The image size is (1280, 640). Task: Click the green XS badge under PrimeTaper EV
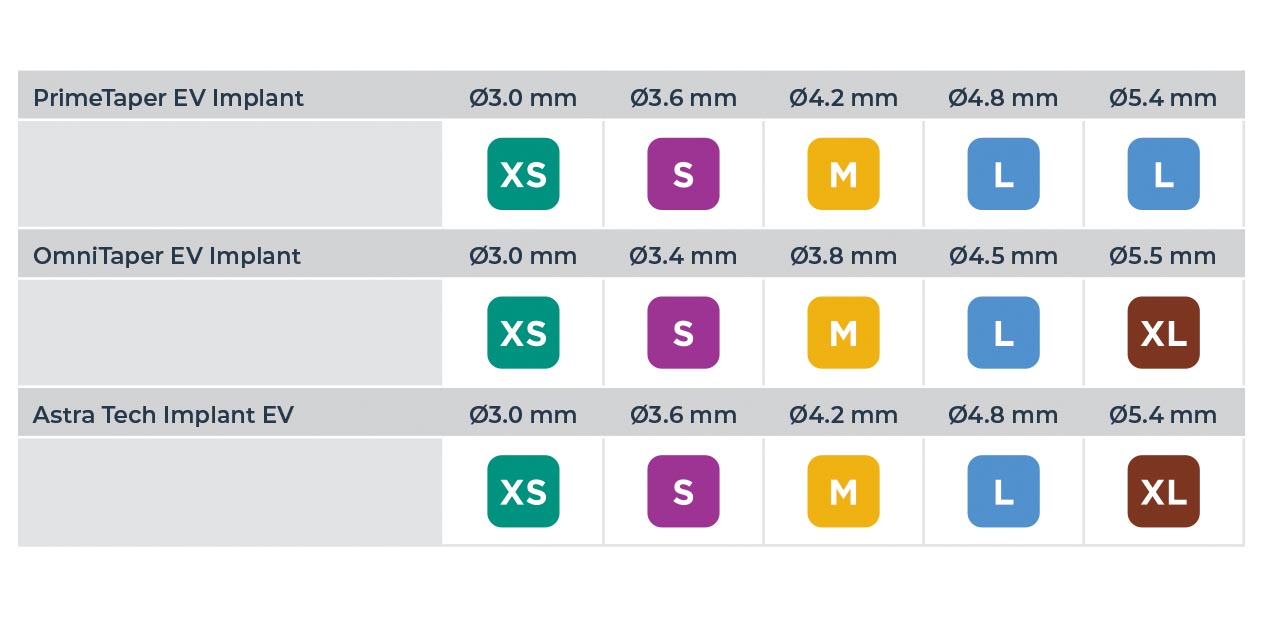coord(523,174)
